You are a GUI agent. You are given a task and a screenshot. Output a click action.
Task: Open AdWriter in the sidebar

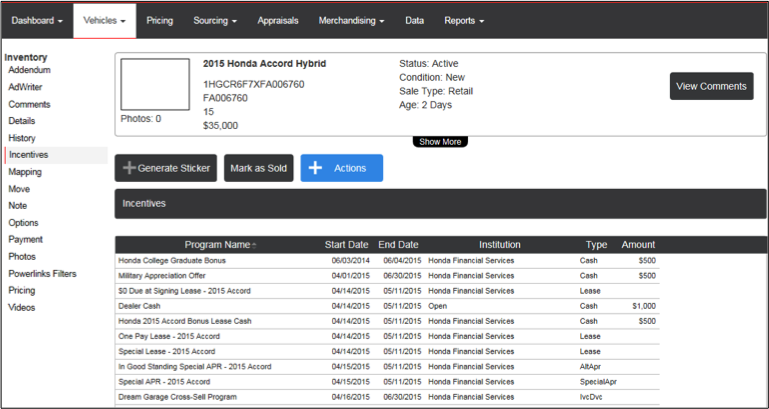click(25, 87)
